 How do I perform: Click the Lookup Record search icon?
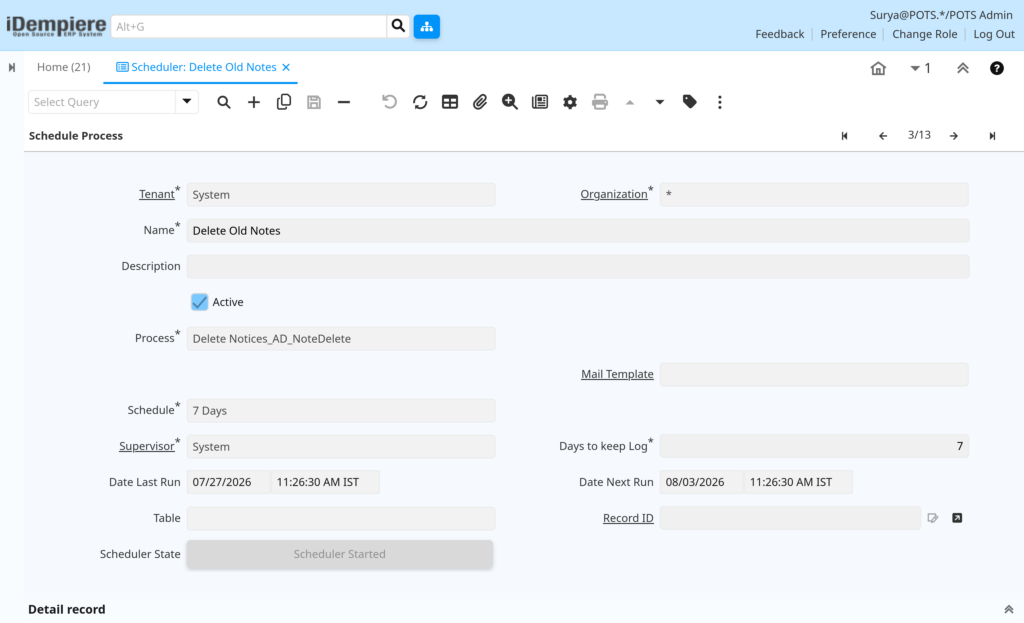224,102
